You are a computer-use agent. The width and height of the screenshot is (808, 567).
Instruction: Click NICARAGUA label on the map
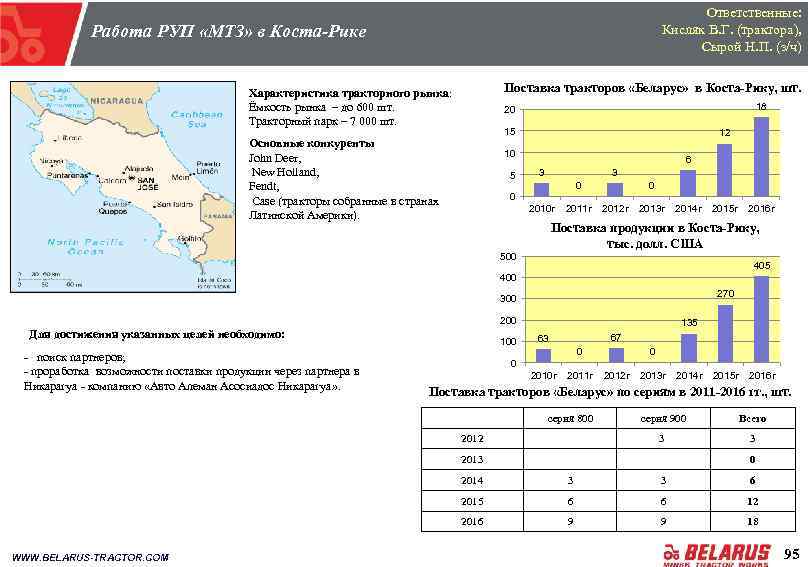pyautogui.click(x=117, y=101)
